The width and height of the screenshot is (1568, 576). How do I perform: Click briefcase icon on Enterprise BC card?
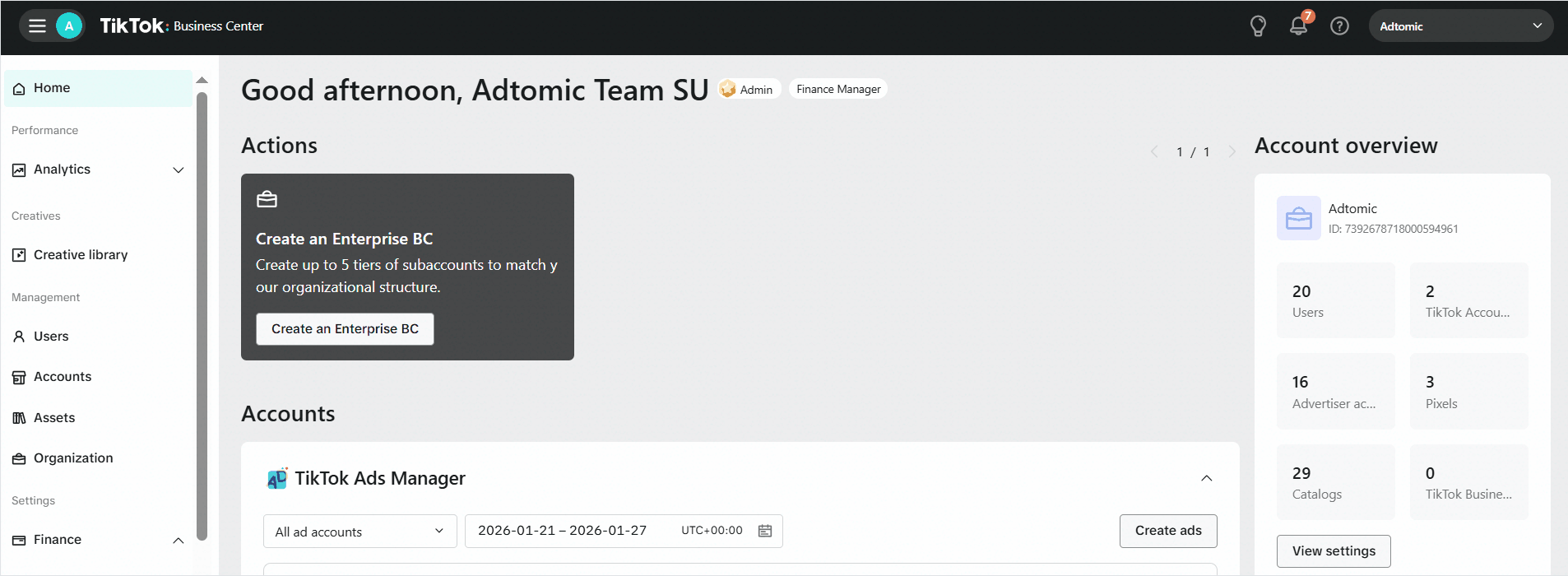click(267, 199)
